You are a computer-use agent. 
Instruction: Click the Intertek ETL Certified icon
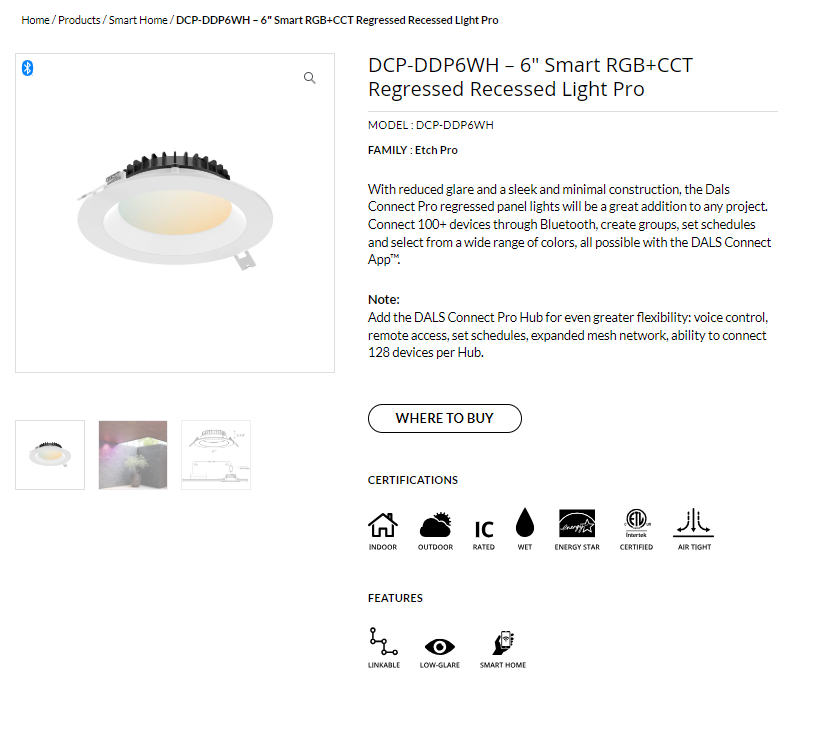pyautogui.click(x=636, y=524)
